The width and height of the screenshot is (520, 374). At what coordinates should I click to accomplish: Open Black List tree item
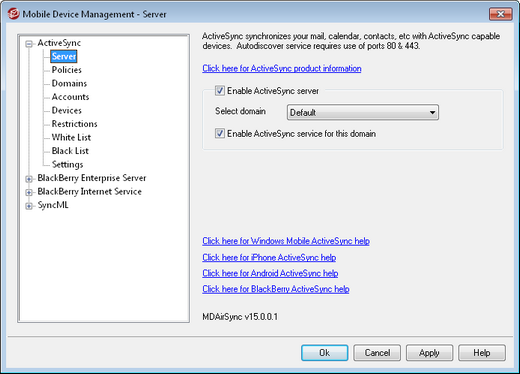pyautogui.click(x=70, y=151)
